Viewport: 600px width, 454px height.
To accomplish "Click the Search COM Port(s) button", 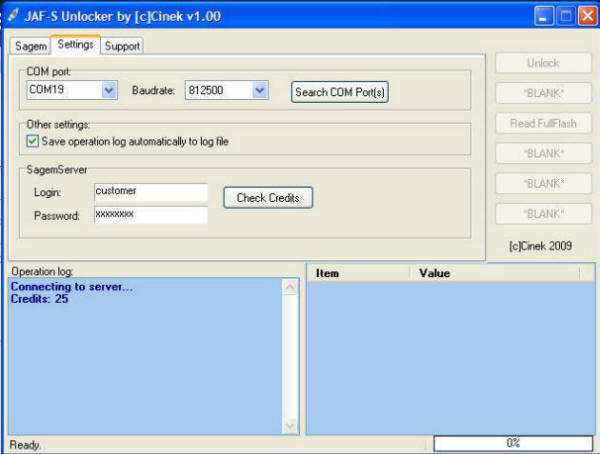I will [340, 92].
